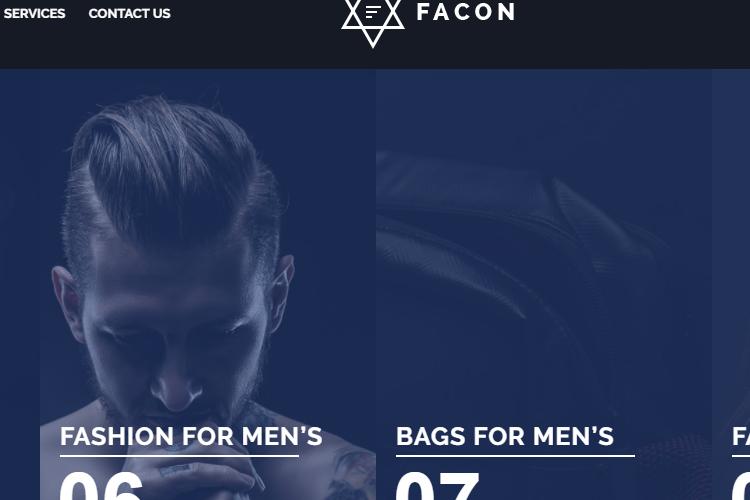Open the Fashion for Men's heading

pyautogui.click(x=191, y=436)
